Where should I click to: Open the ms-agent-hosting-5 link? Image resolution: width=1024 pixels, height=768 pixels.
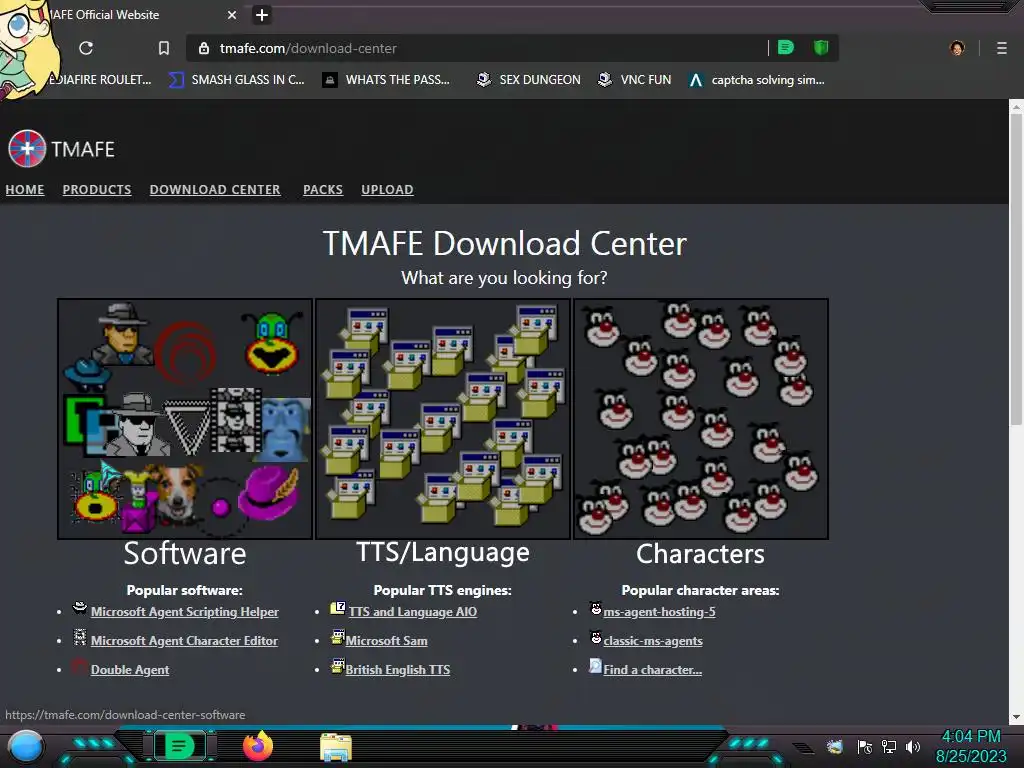660,612
